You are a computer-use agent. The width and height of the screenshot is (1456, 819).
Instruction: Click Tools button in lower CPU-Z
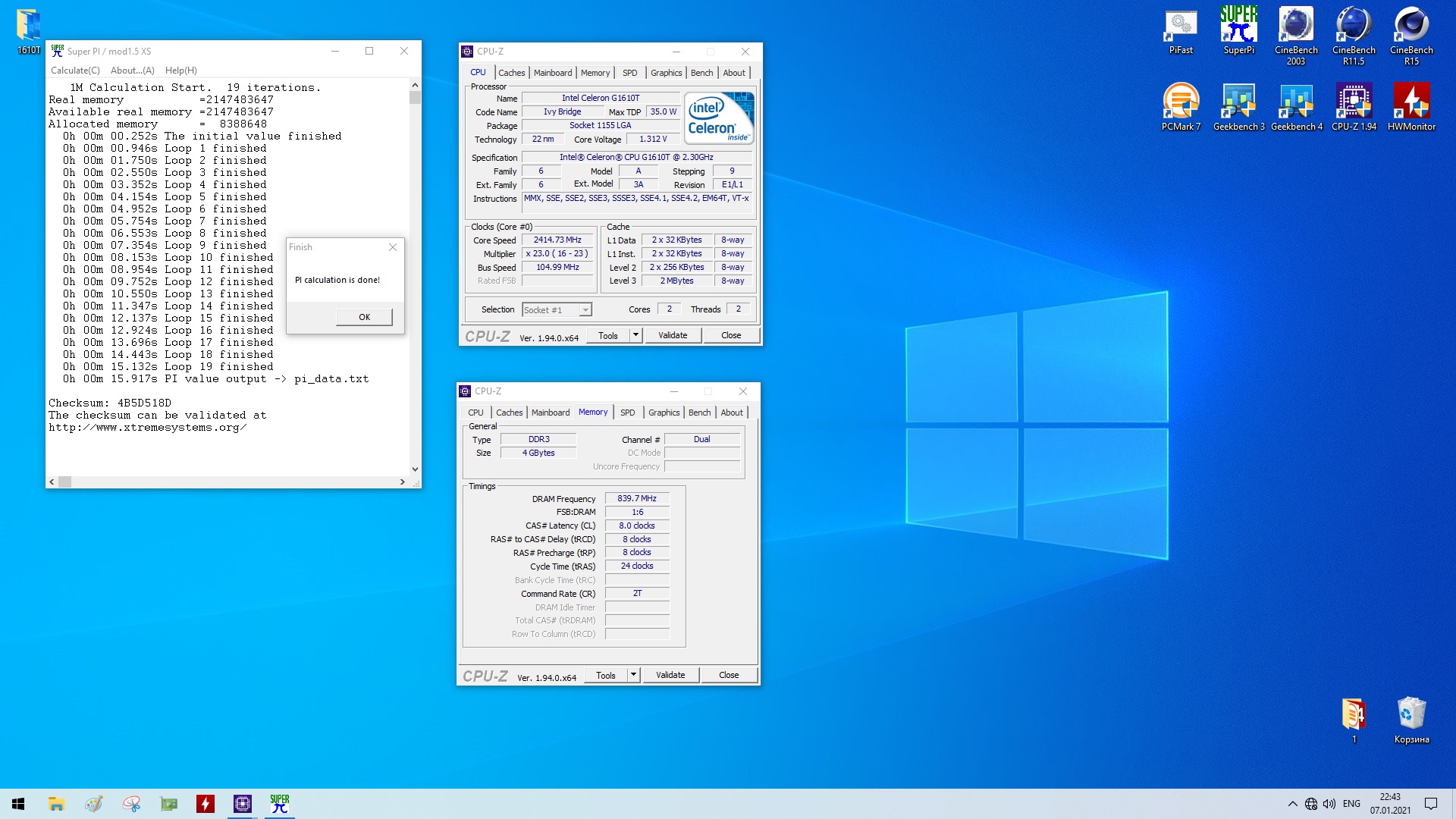[x=606, y=675]
